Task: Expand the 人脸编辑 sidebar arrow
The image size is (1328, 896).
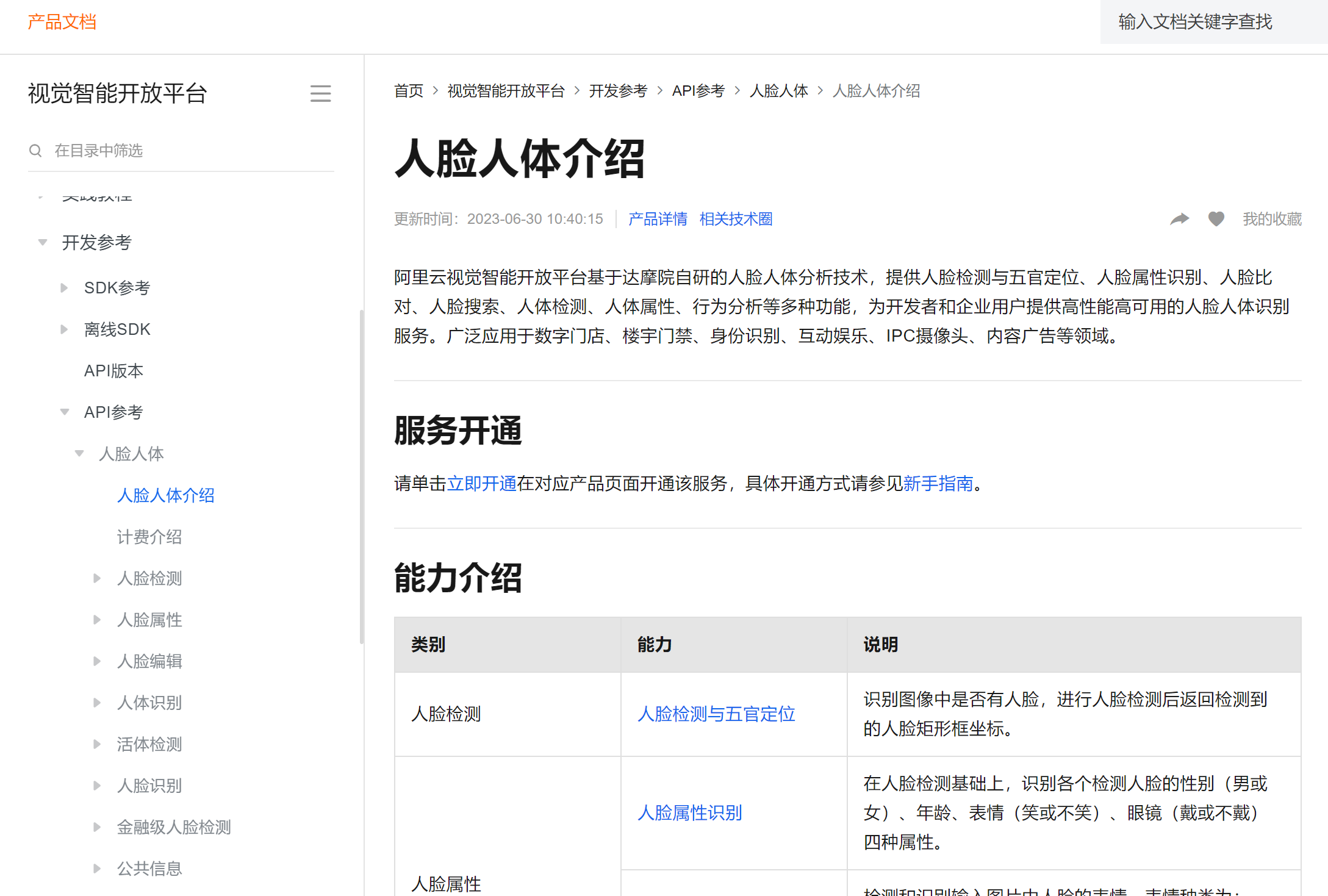Action: coord(97,661)
